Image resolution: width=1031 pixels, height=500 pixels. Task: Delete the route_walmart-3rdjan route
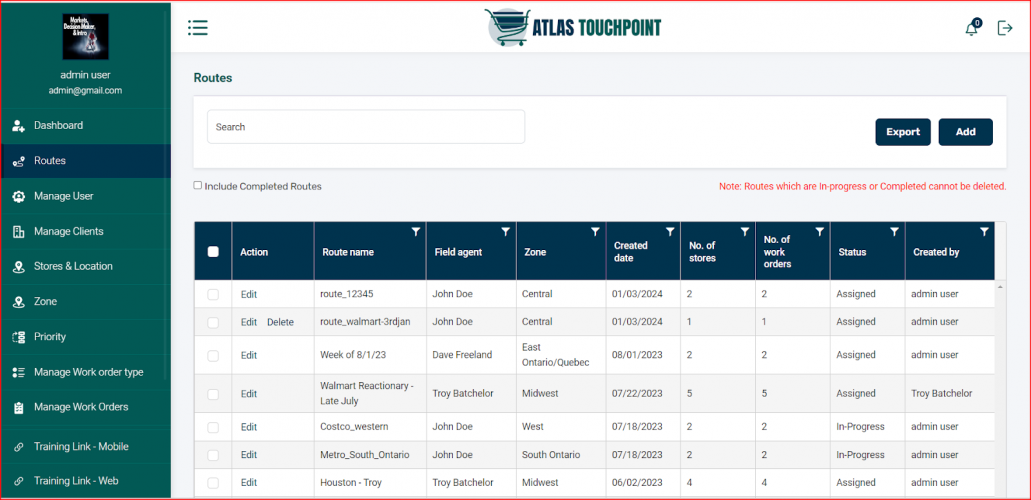280,322
